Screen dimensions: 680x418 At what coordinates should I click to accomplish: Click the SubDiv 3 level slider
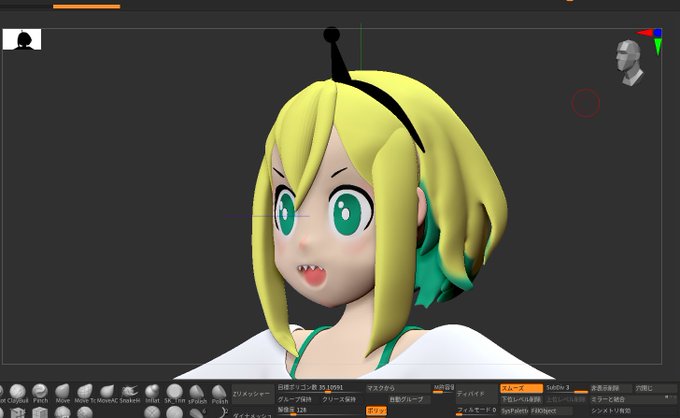[x=566, y=388]
